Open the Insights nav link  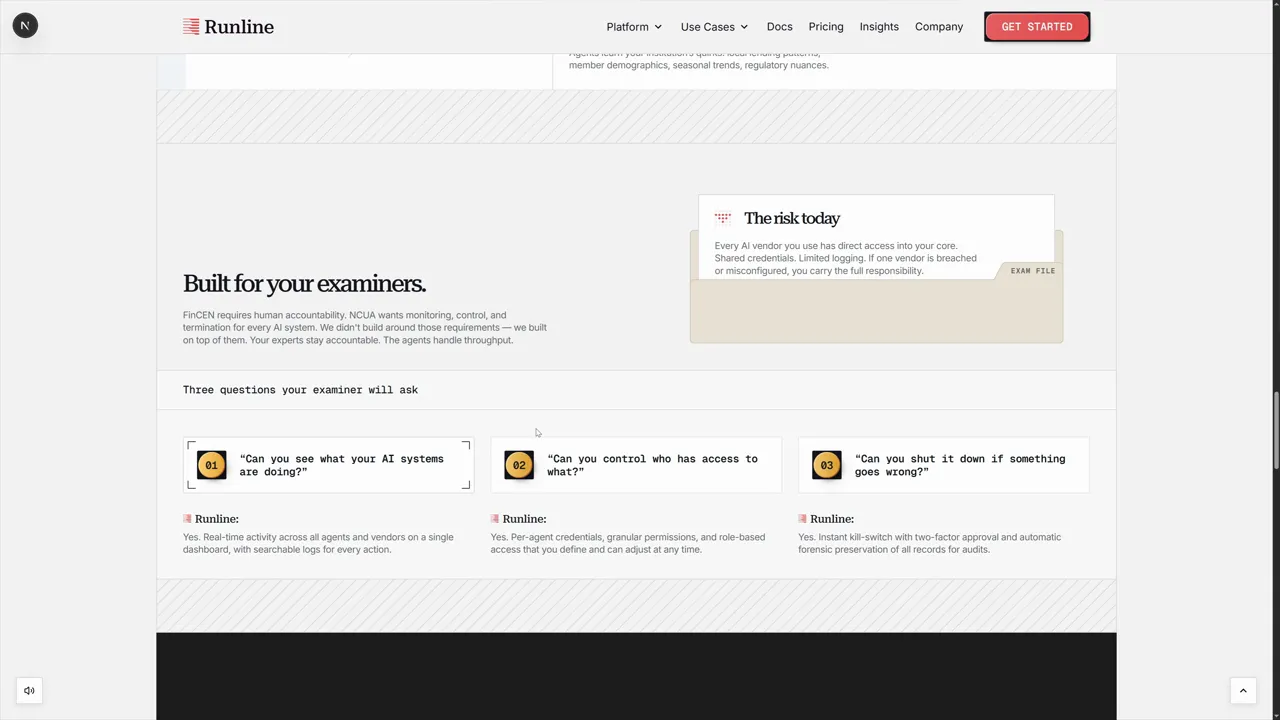[x=879, y=27]
